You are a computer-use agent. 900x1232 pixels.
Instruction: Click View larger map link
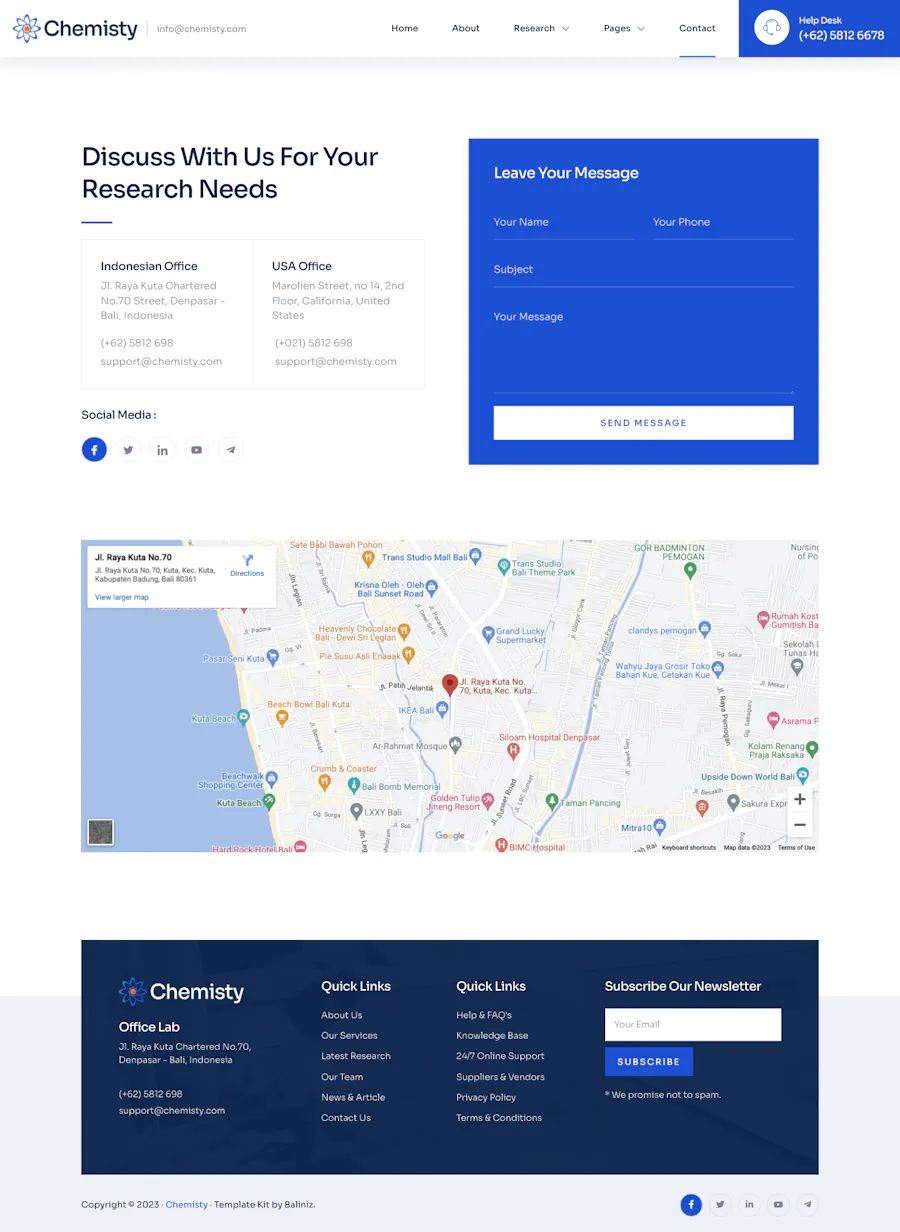[x=122, y=597]
